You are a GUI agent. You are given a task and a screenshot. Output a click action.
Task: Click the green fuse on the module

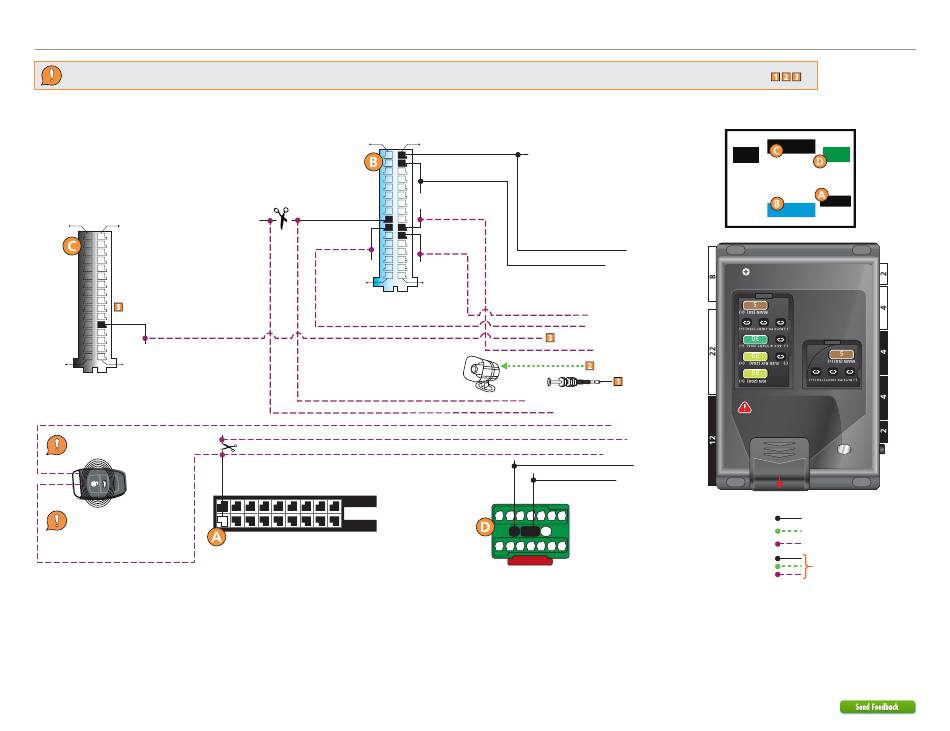(x=755, y=340)
